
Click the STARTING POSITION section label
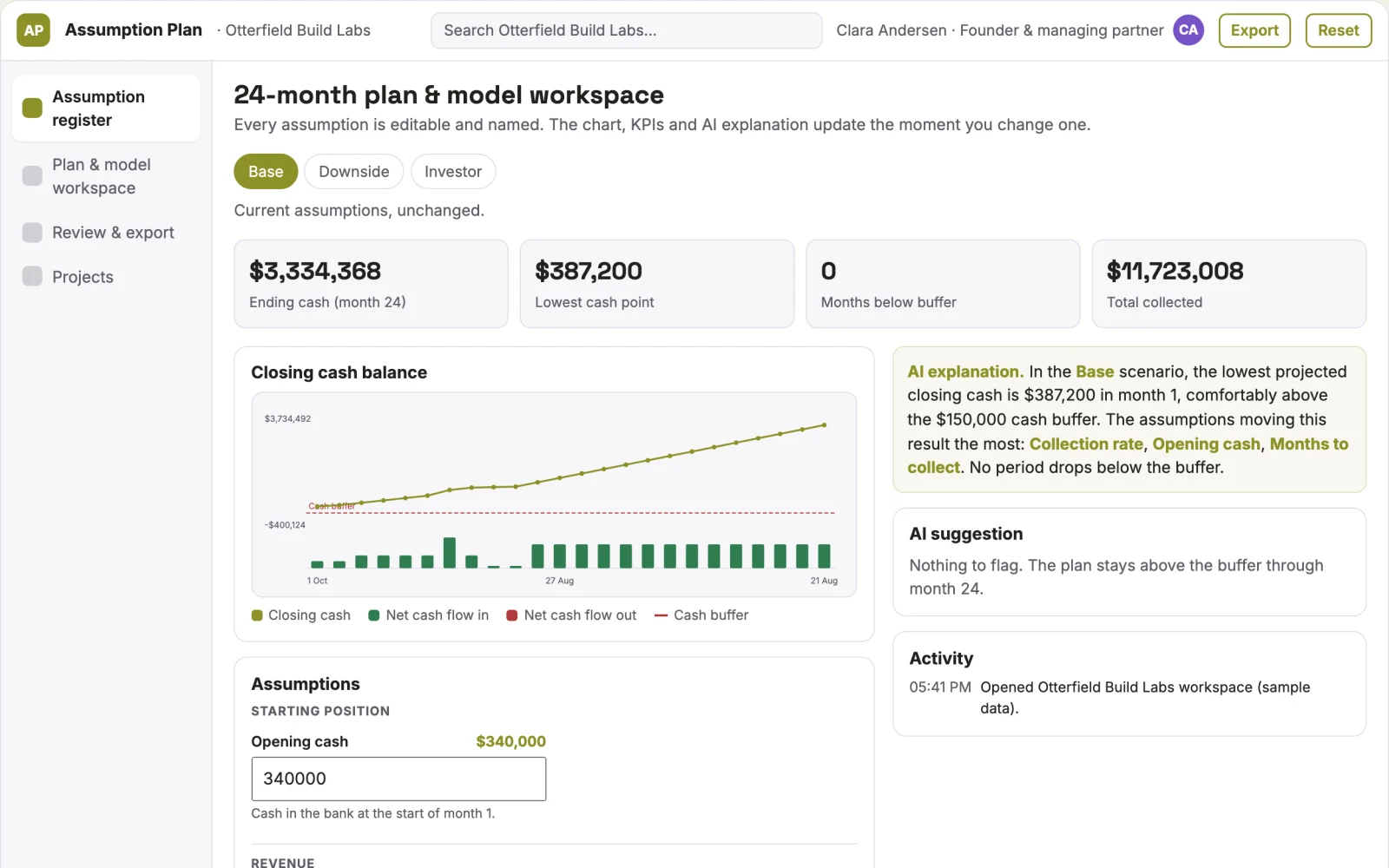[320, 711]
